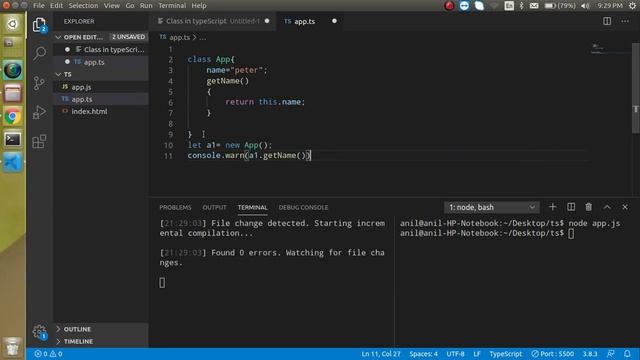This screenshot has height=360, width=640.
Task: Click the Bluetooth icon in the system tray
Action: pos(521,6)
